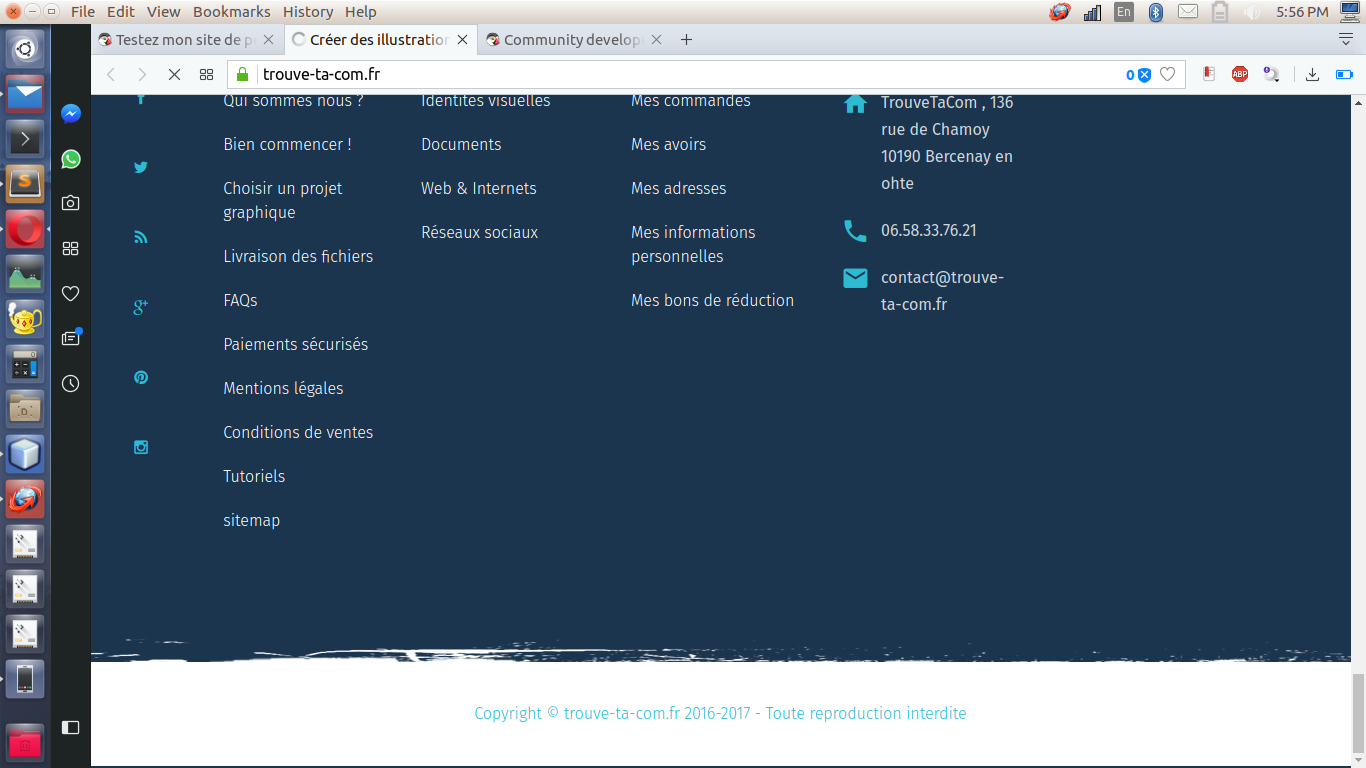The width and height of the screenshot is (1366, 768).
Task: Switch to the Community development tab
Action: point(573,40)
